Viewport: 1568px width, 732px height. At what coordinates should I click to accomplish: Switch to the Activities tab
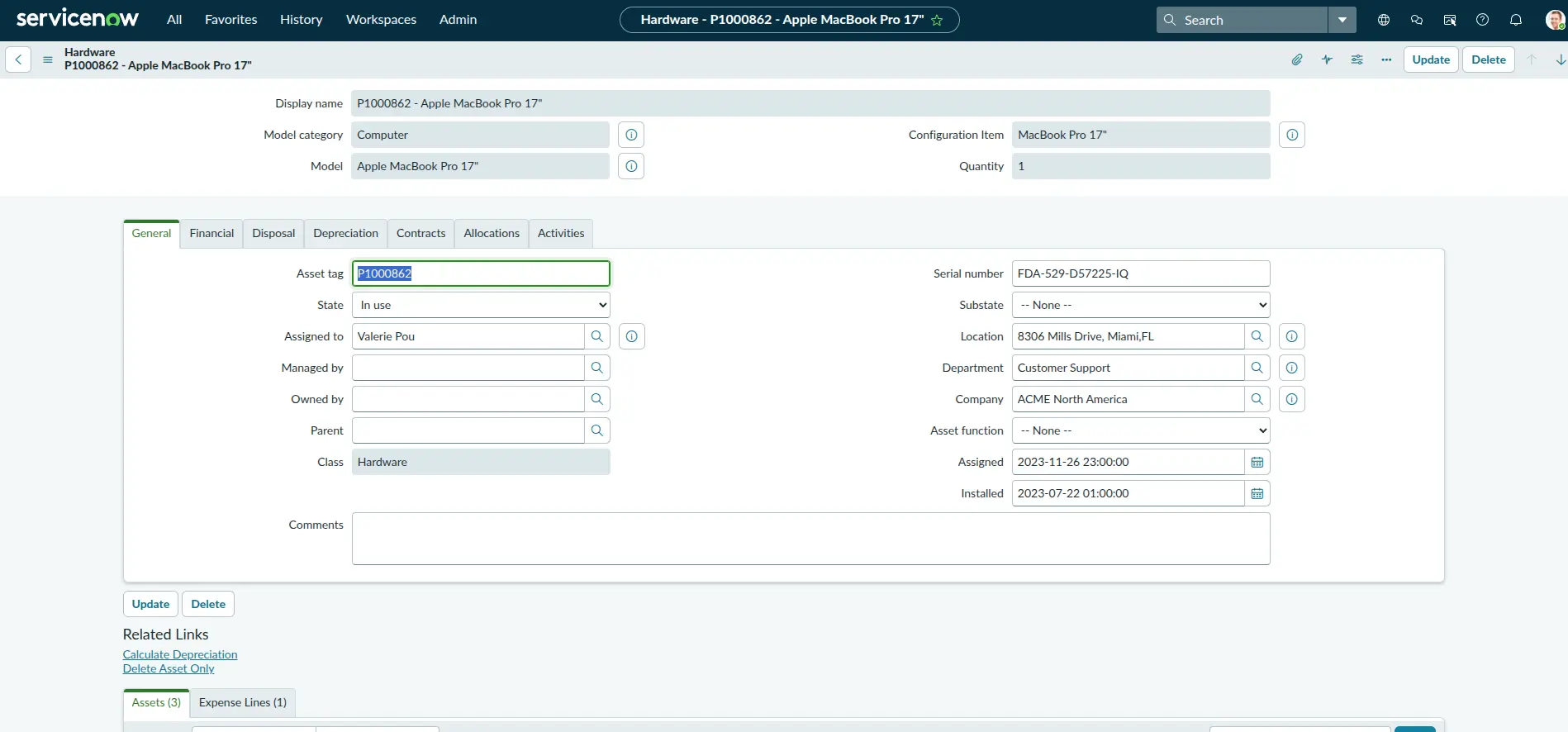click(x=561, y=234)
